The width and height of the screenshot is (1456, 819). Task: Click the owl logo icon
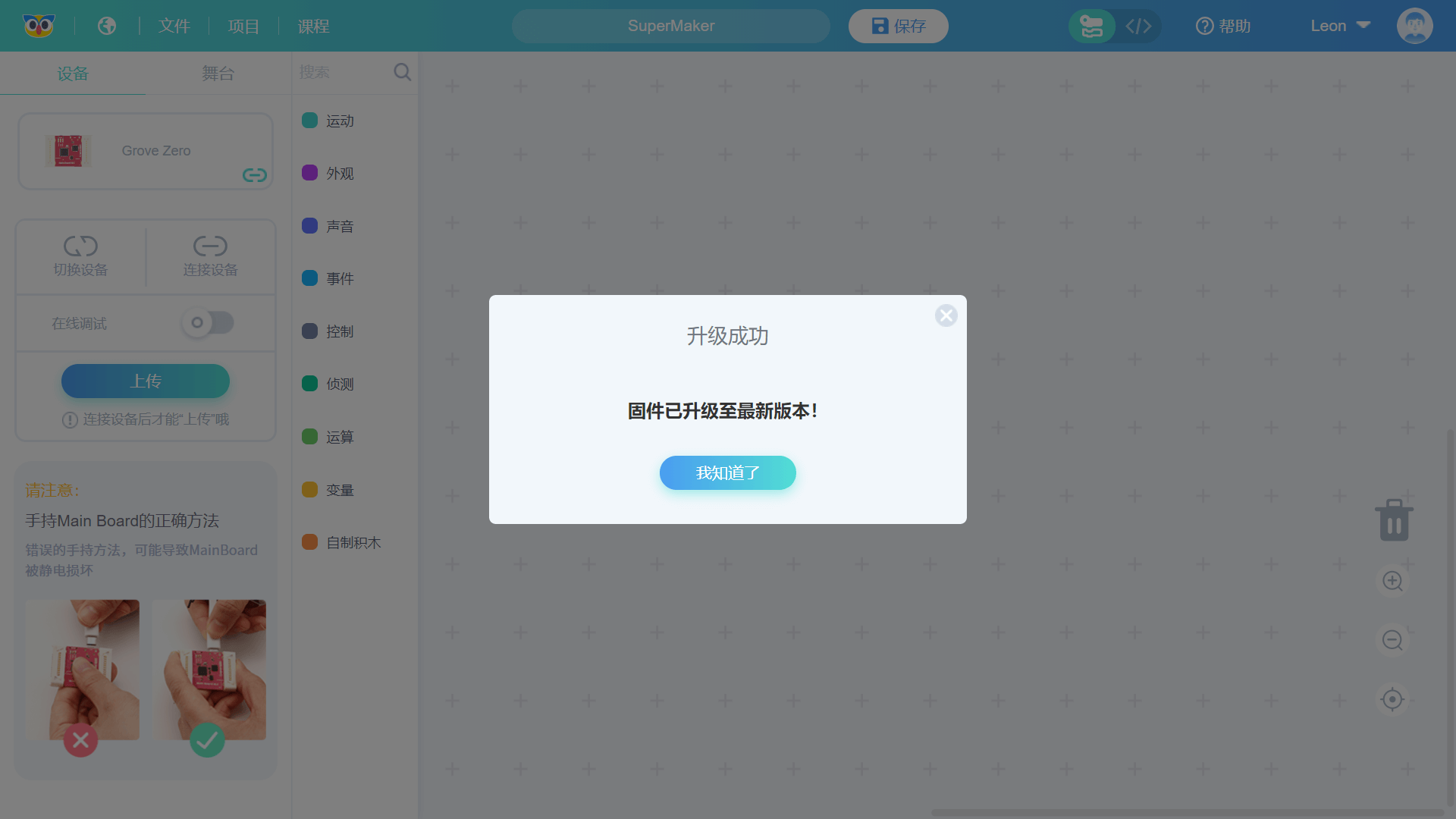point(39,26)
